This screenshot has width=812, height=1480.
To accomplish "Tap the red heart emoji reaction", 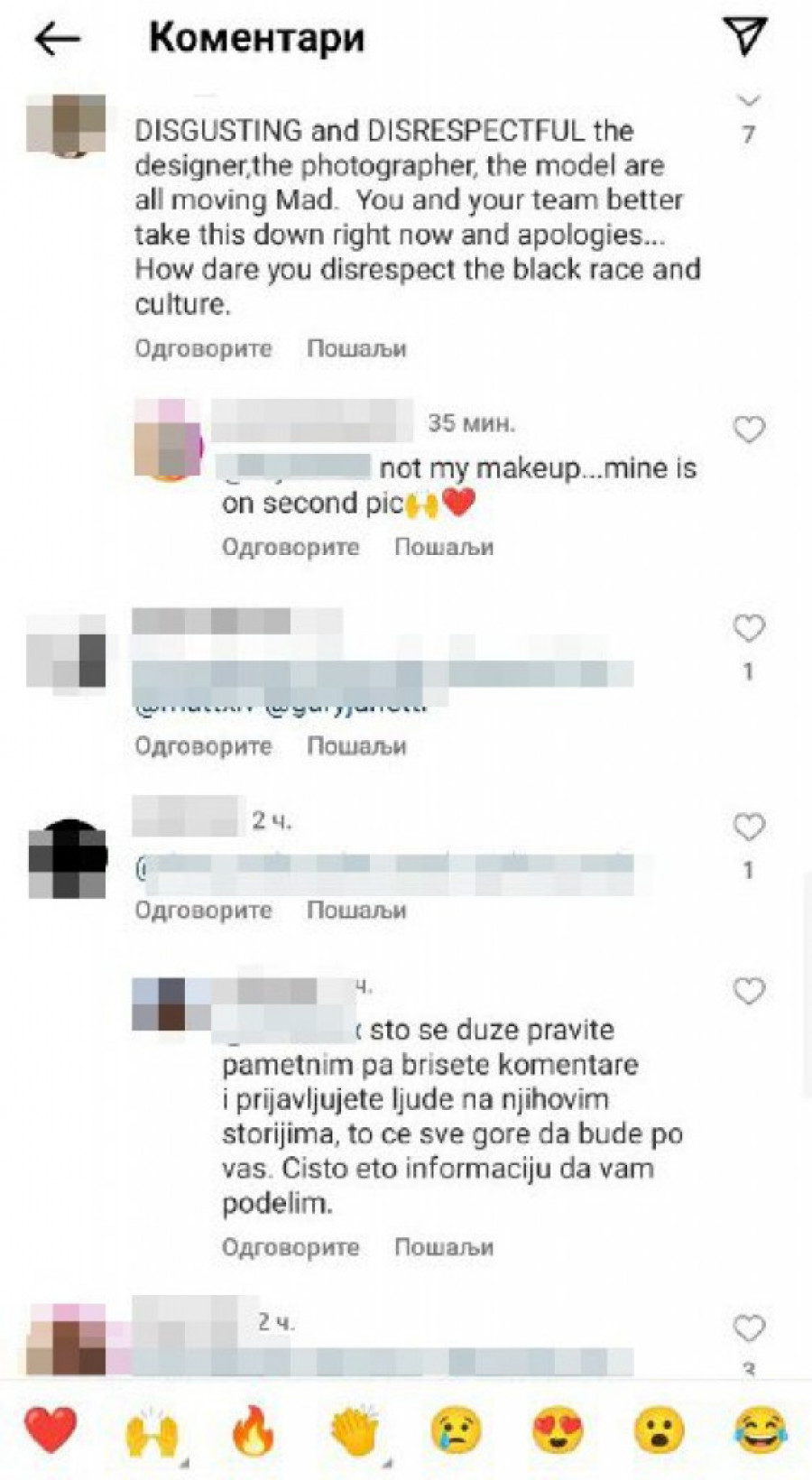I will click(x=51, y=1430).
